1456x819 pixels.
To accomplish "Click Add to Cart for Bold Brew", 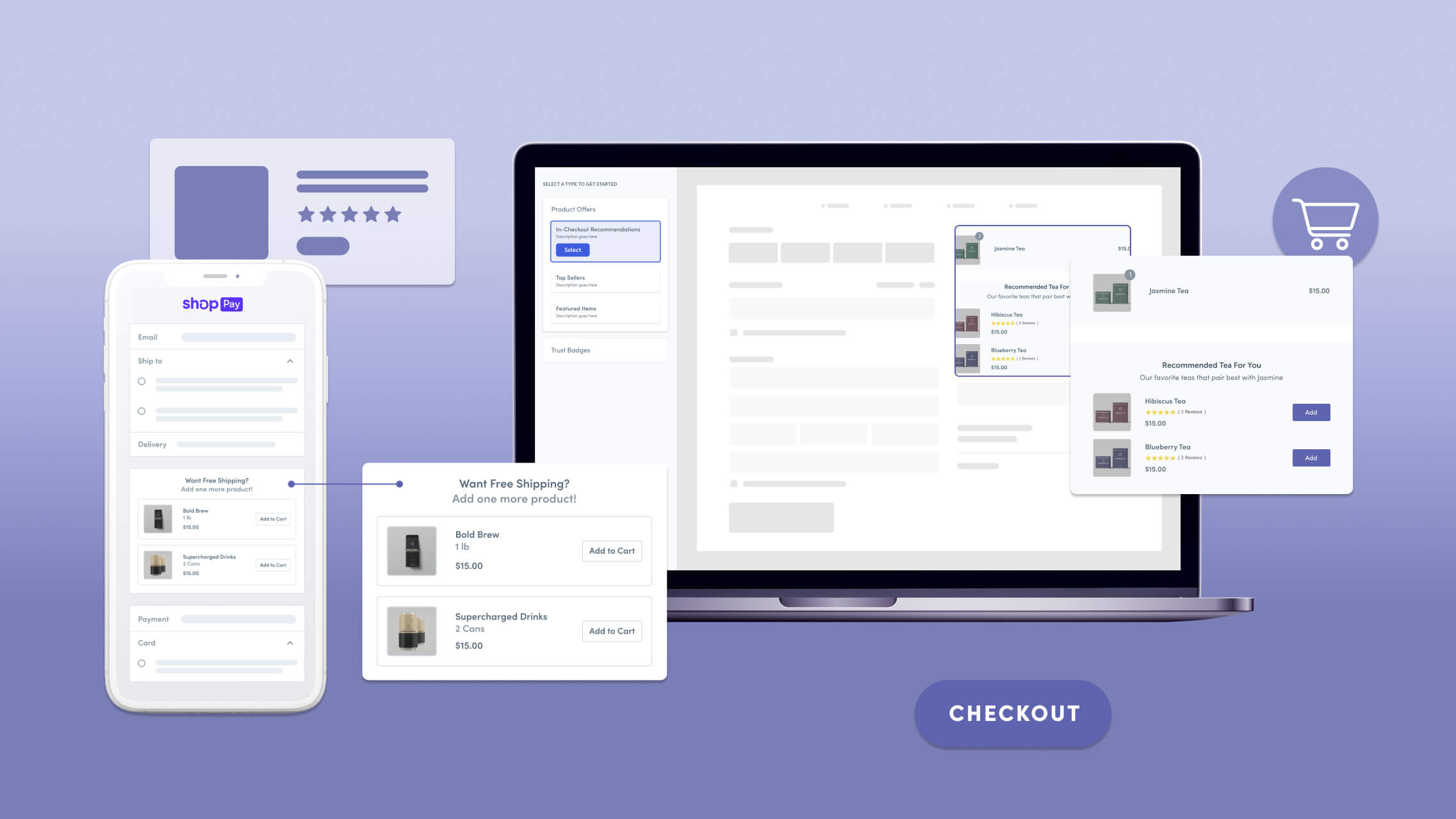I will (x=612, y=550).
